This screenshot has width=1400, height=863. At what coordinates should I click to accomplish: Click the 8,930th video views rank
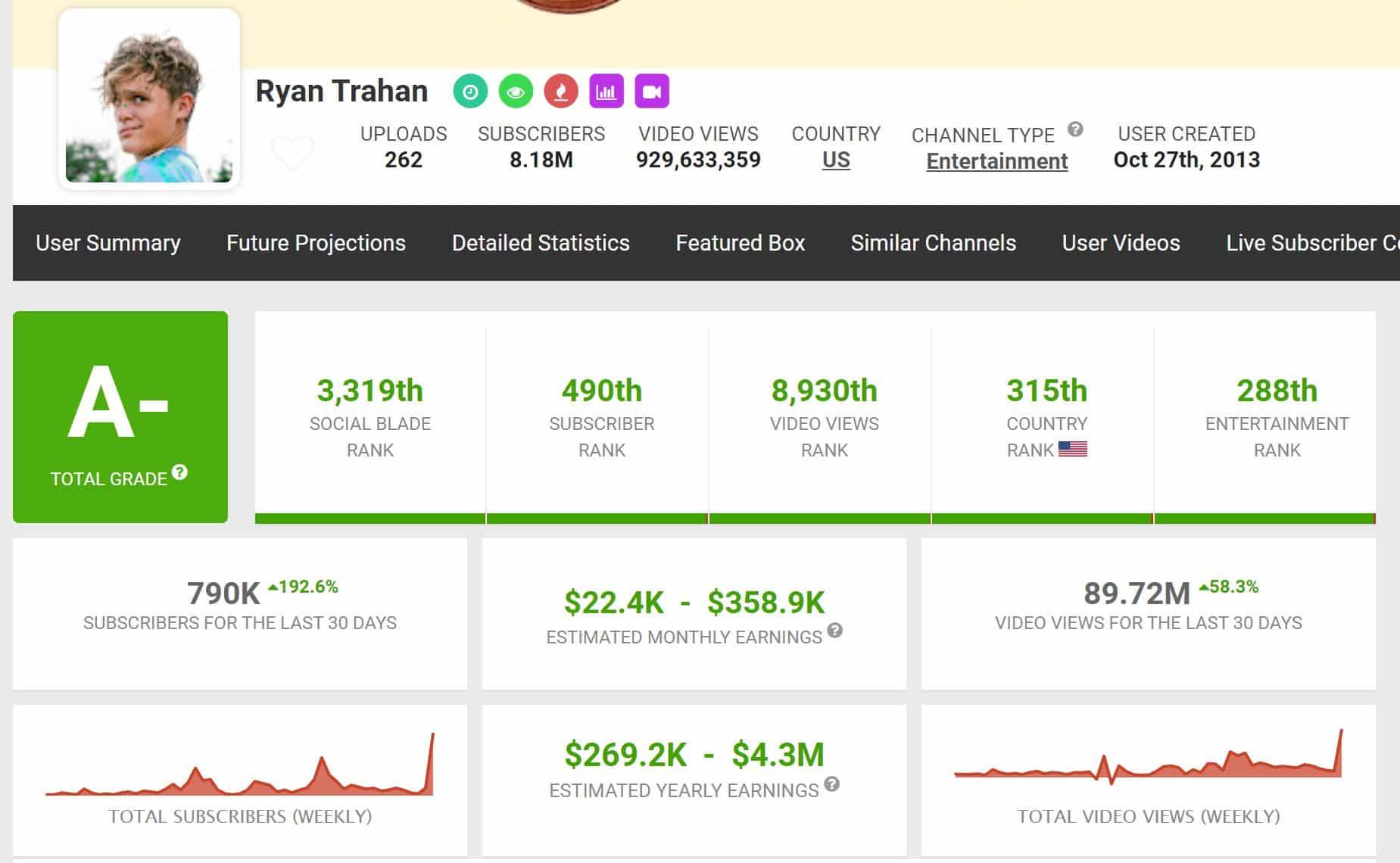[825, 391]
